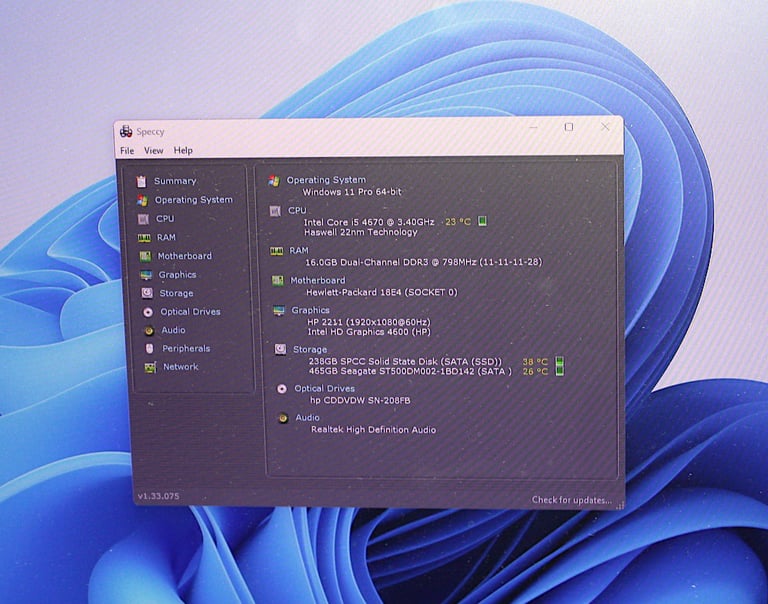Click the SSD 38 °C temperature indicator icon
768x604 pixels.
559,362
